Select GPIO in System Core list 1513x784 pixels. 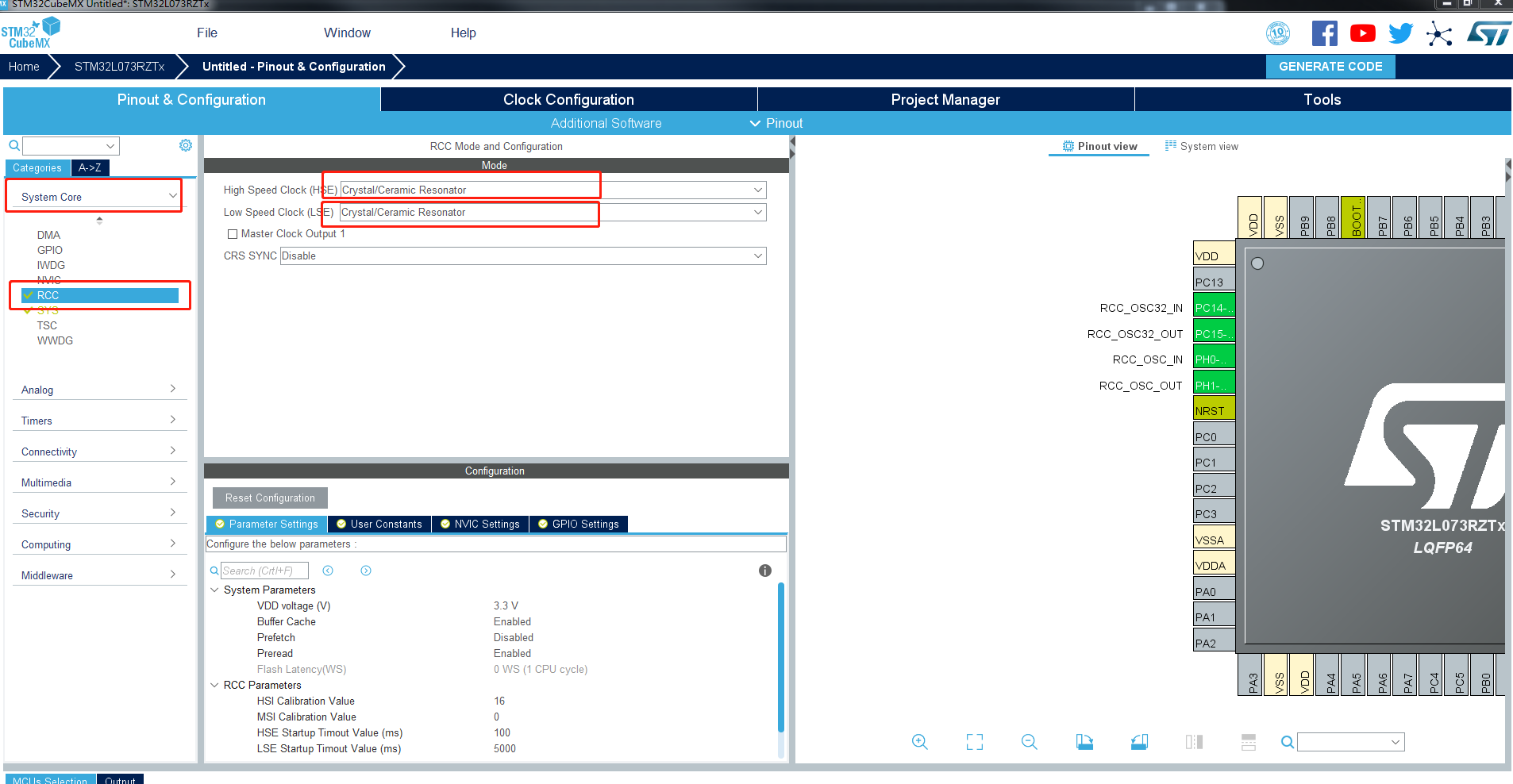point(50,250)
